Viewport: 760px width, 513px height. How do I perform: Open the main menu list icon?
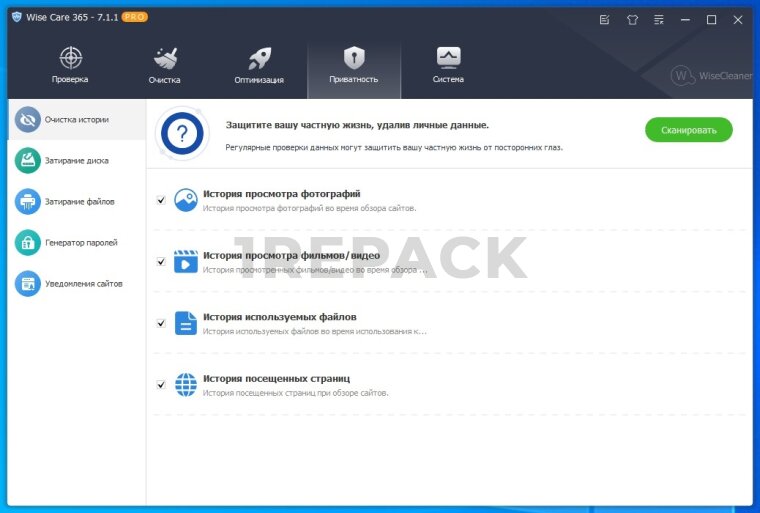pos(659,19)
